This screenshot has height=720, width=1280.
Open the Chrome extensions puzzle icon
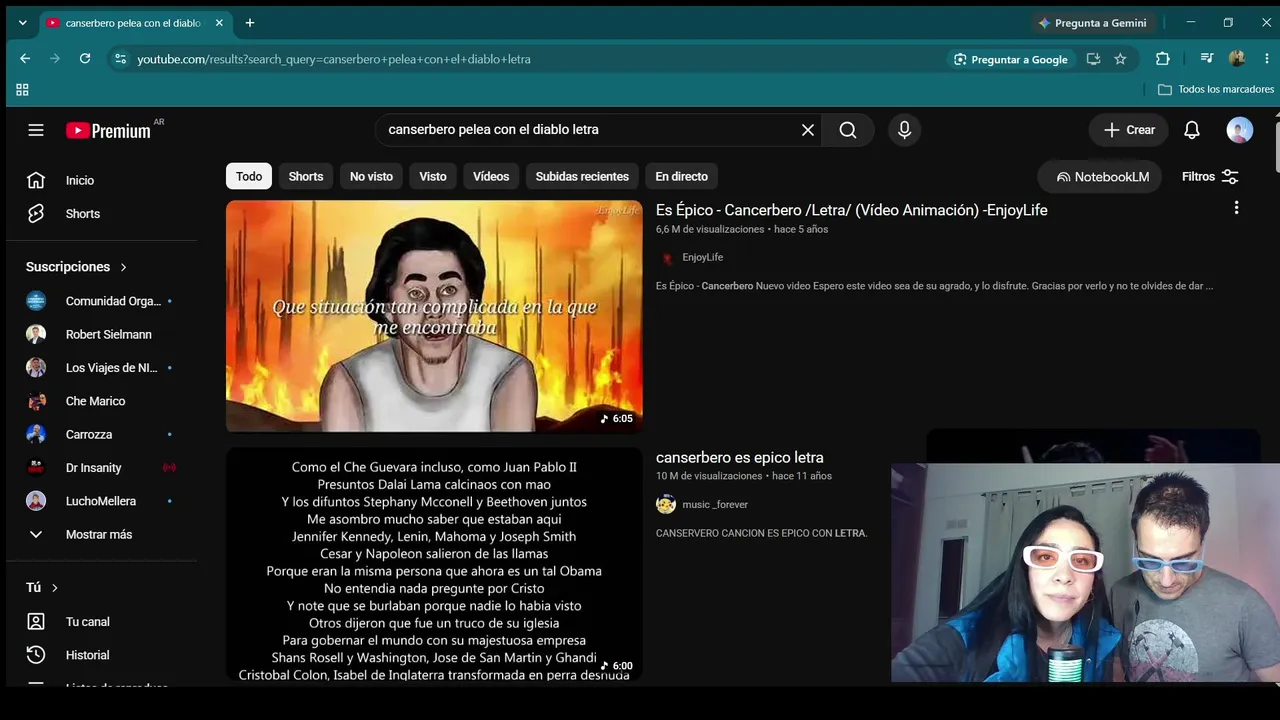(1162, 59)
